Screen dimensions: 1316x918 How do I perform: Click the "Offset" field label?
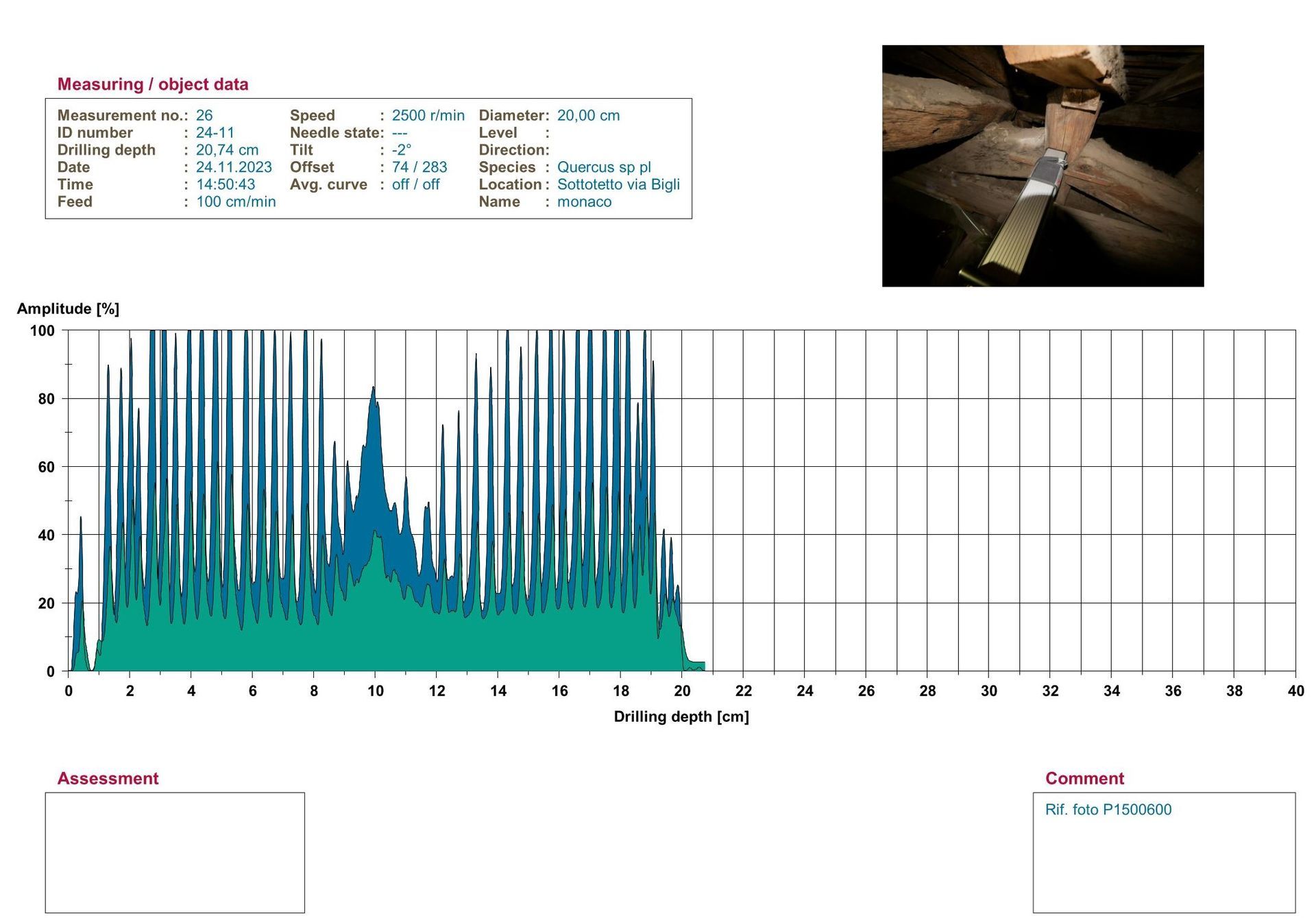coord(312,167)
